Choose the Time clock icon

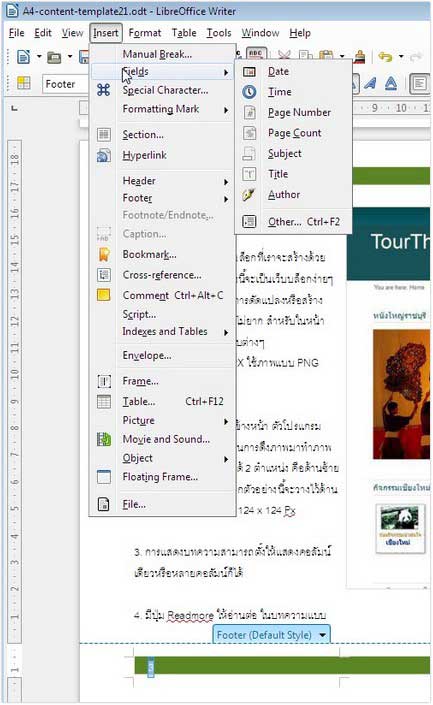coord(249,92)
